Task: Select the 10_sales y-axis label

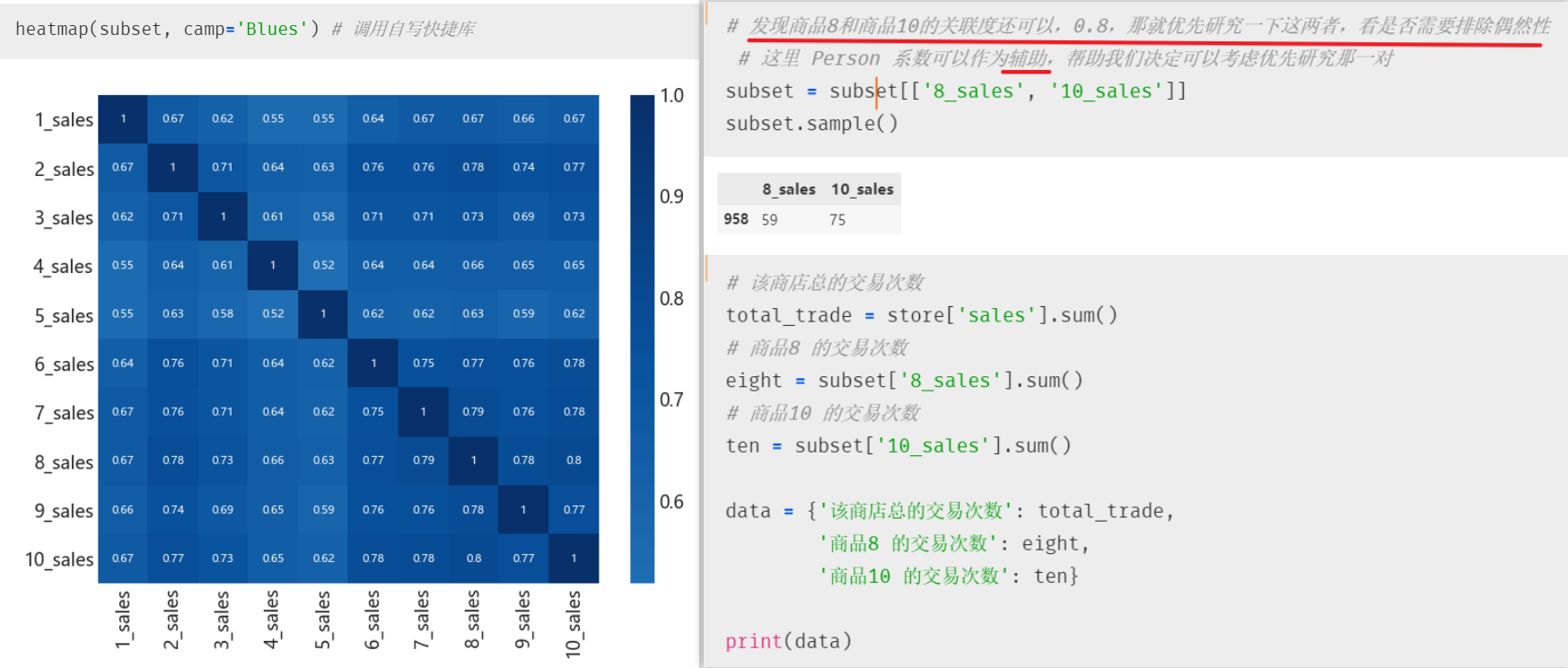Action: (x=59, y=559)
